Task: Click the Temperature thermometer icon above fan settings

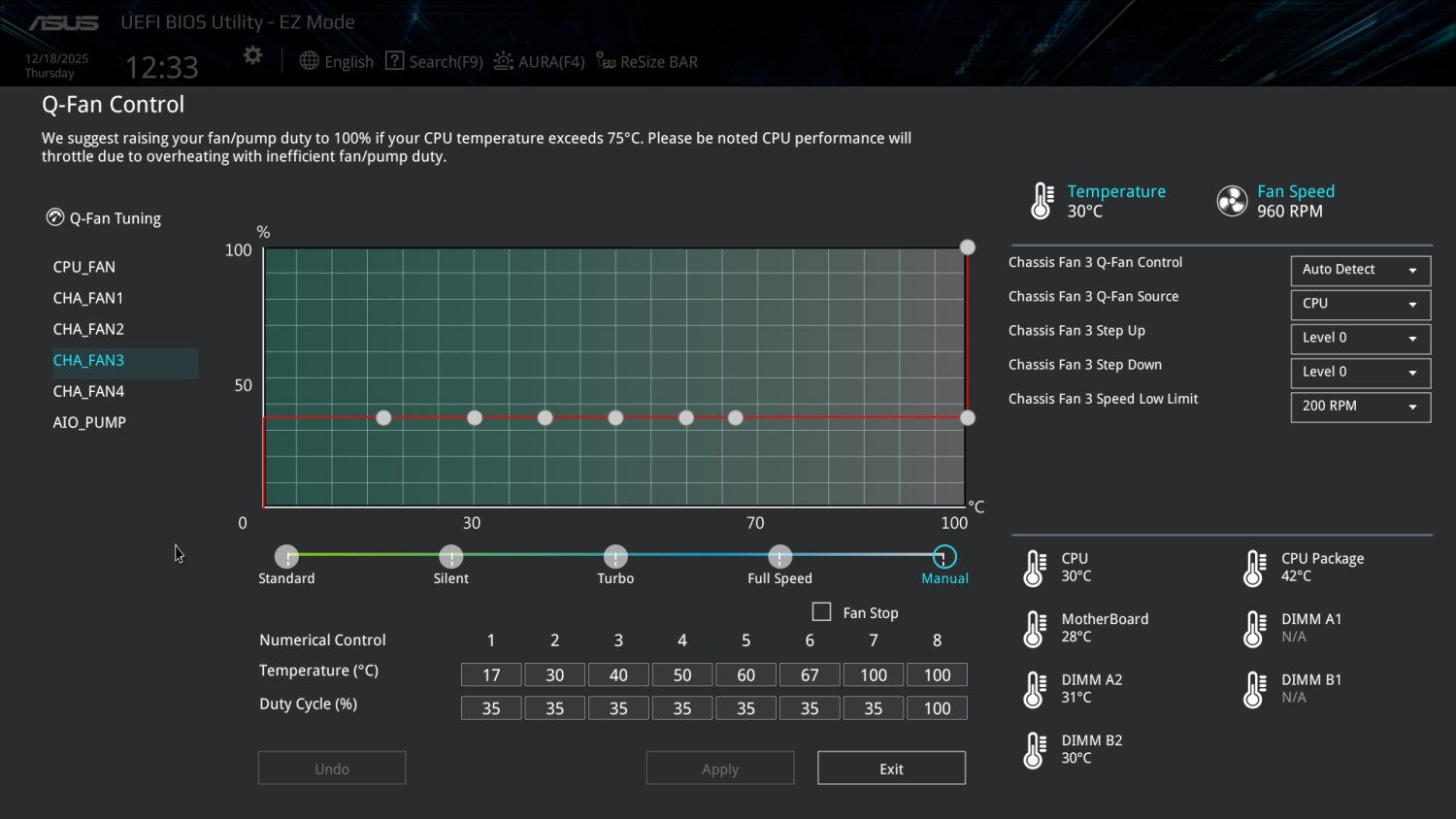Action: [1042, 201]
